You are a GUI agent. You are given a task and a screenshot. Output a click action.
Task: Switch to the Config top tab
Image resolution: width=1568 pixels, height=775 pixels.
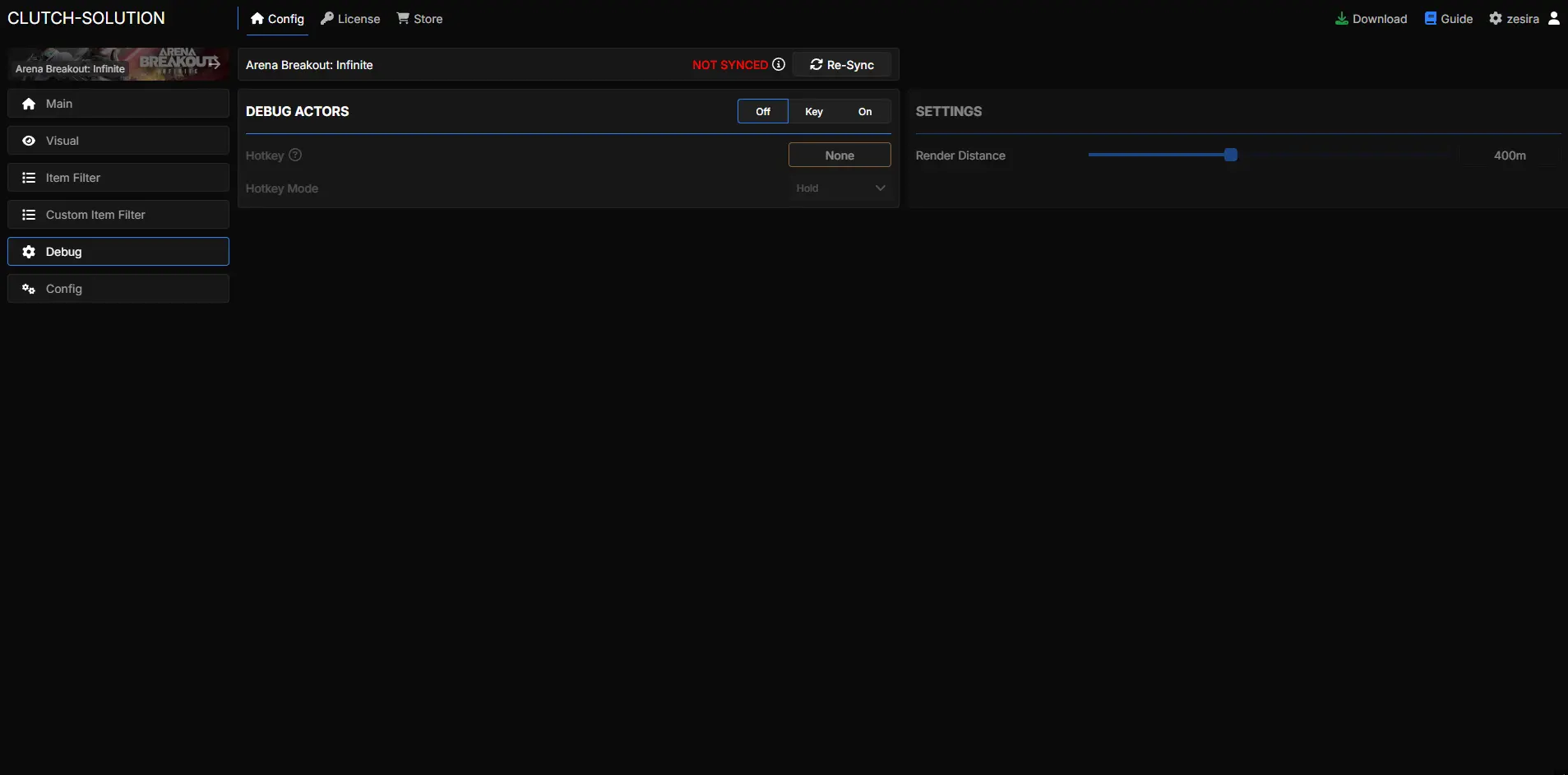point(277,19)
